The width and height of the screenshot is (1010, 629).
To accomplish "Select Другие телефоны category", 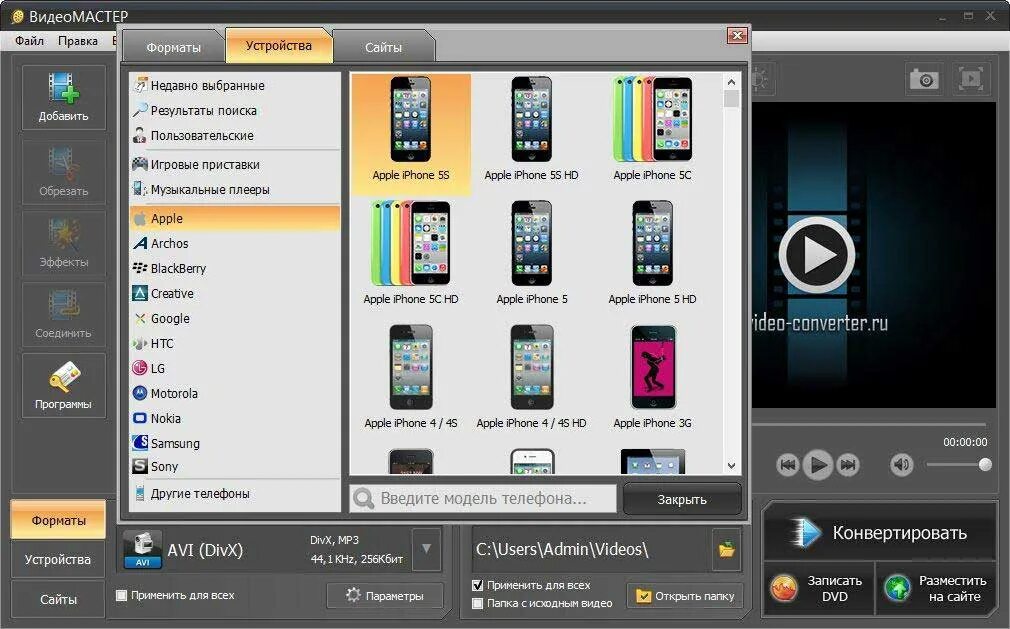I will [234, 494].
